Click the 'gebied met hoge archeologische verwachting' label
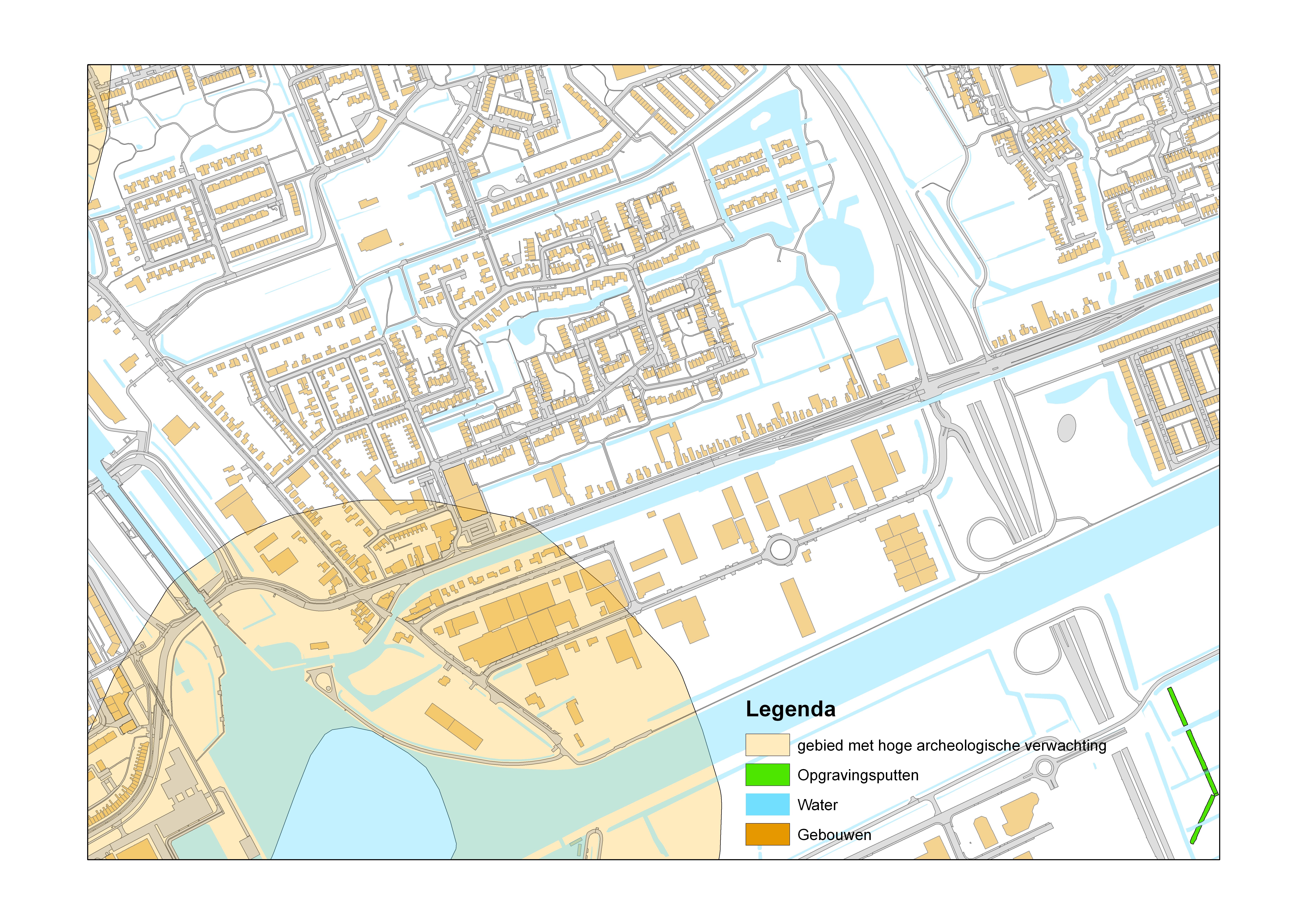The height and width of the screenshot is (924, 1307). pos(952,746)
